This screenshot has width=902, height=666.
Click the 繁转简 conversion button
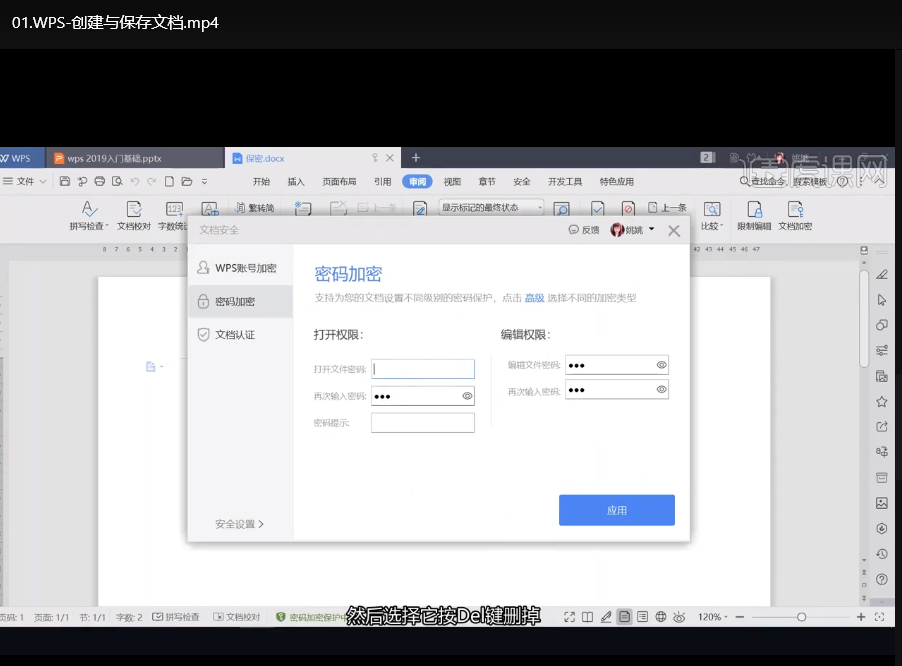[x=254, y=208]
